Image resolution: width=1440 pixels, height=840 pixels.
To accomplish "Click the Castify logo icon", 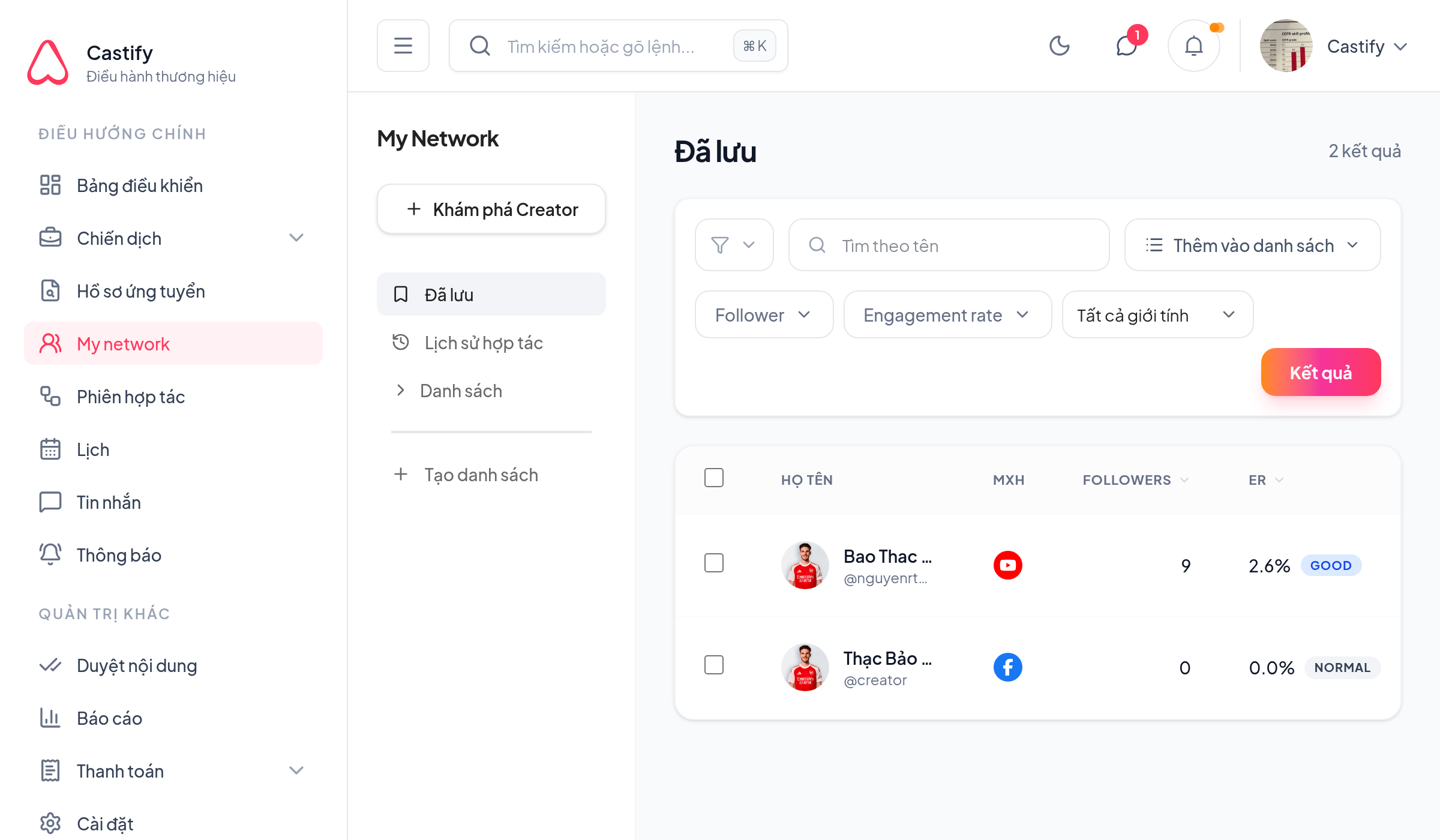I will pyautogui.click(x=48, y=62).
